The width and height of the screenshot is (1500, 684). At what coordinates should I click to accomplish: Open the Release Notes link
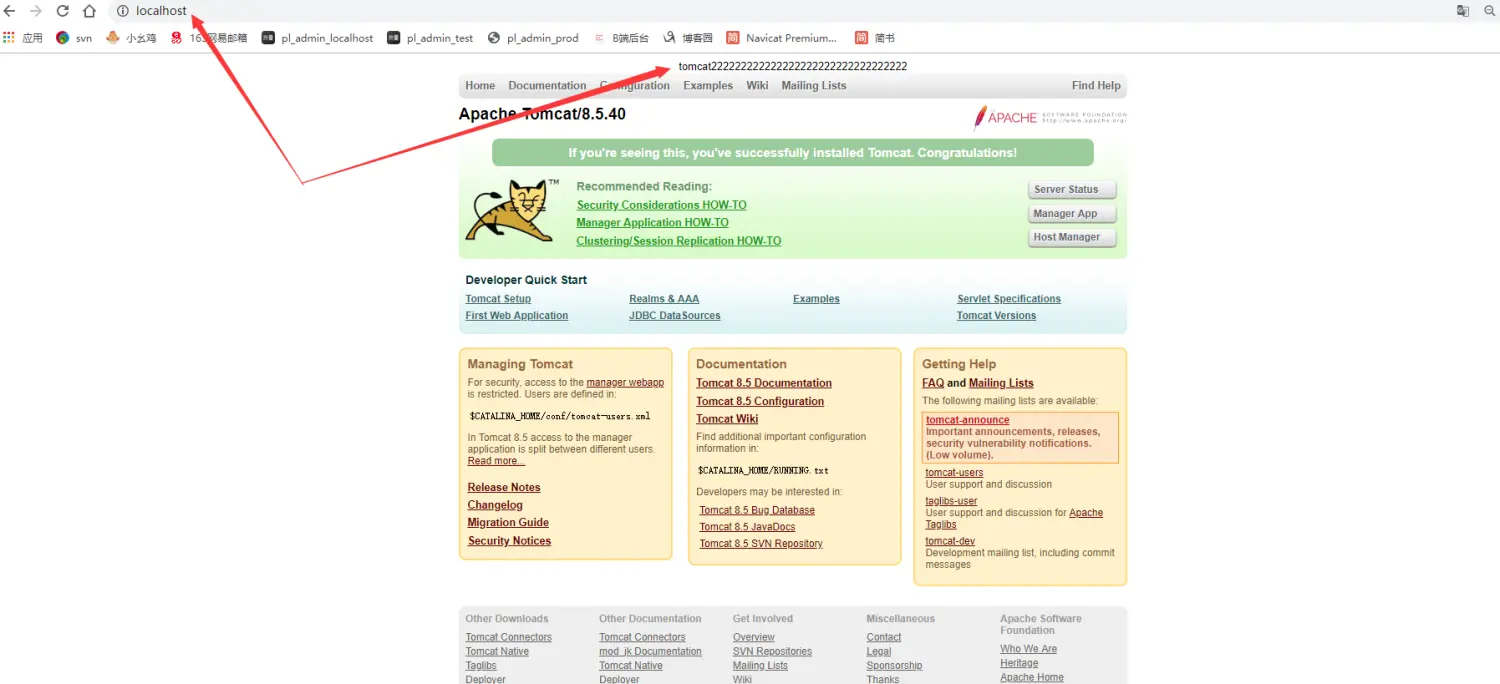504,488
